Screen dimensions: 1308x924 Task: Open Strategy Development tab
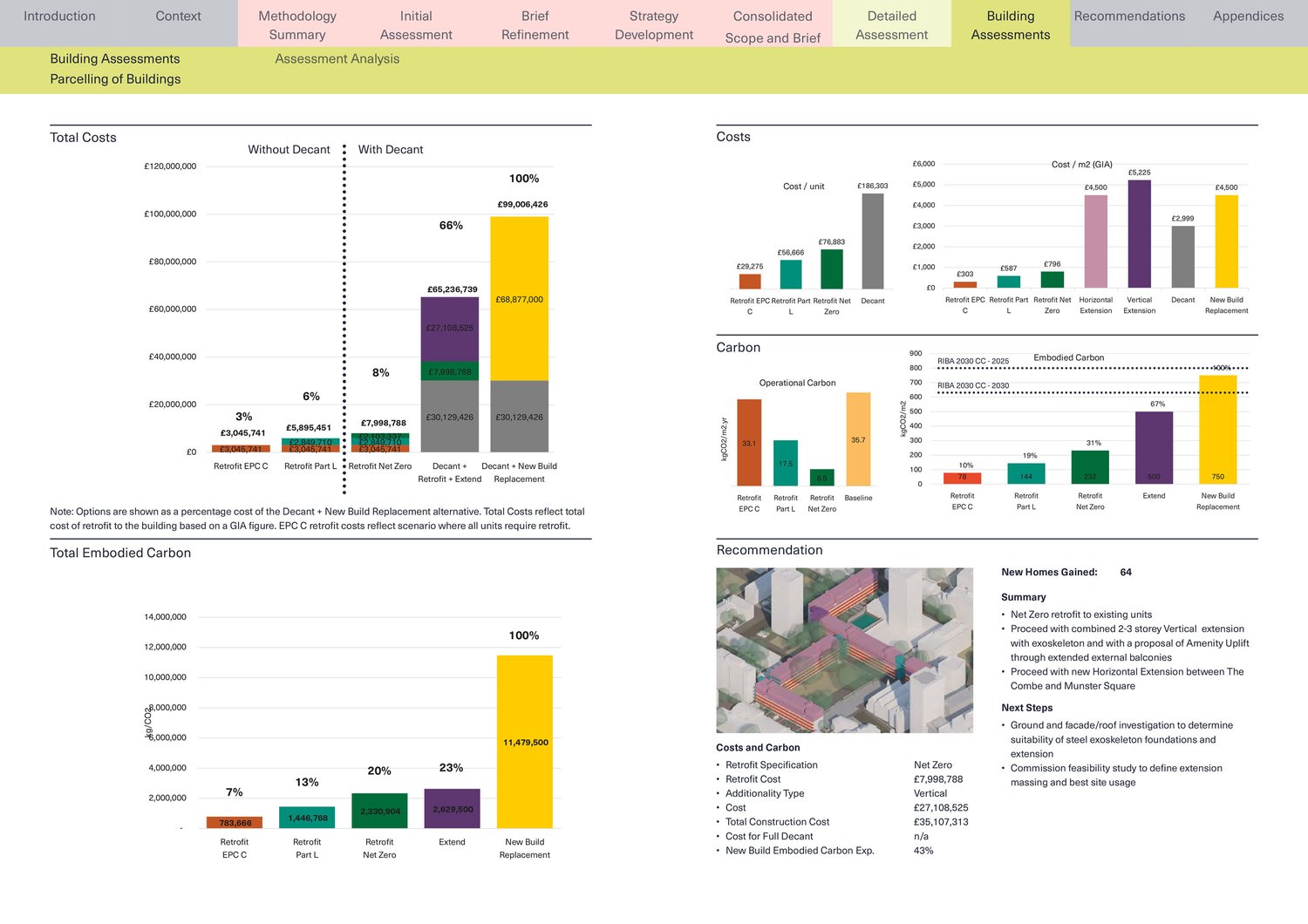654,25
